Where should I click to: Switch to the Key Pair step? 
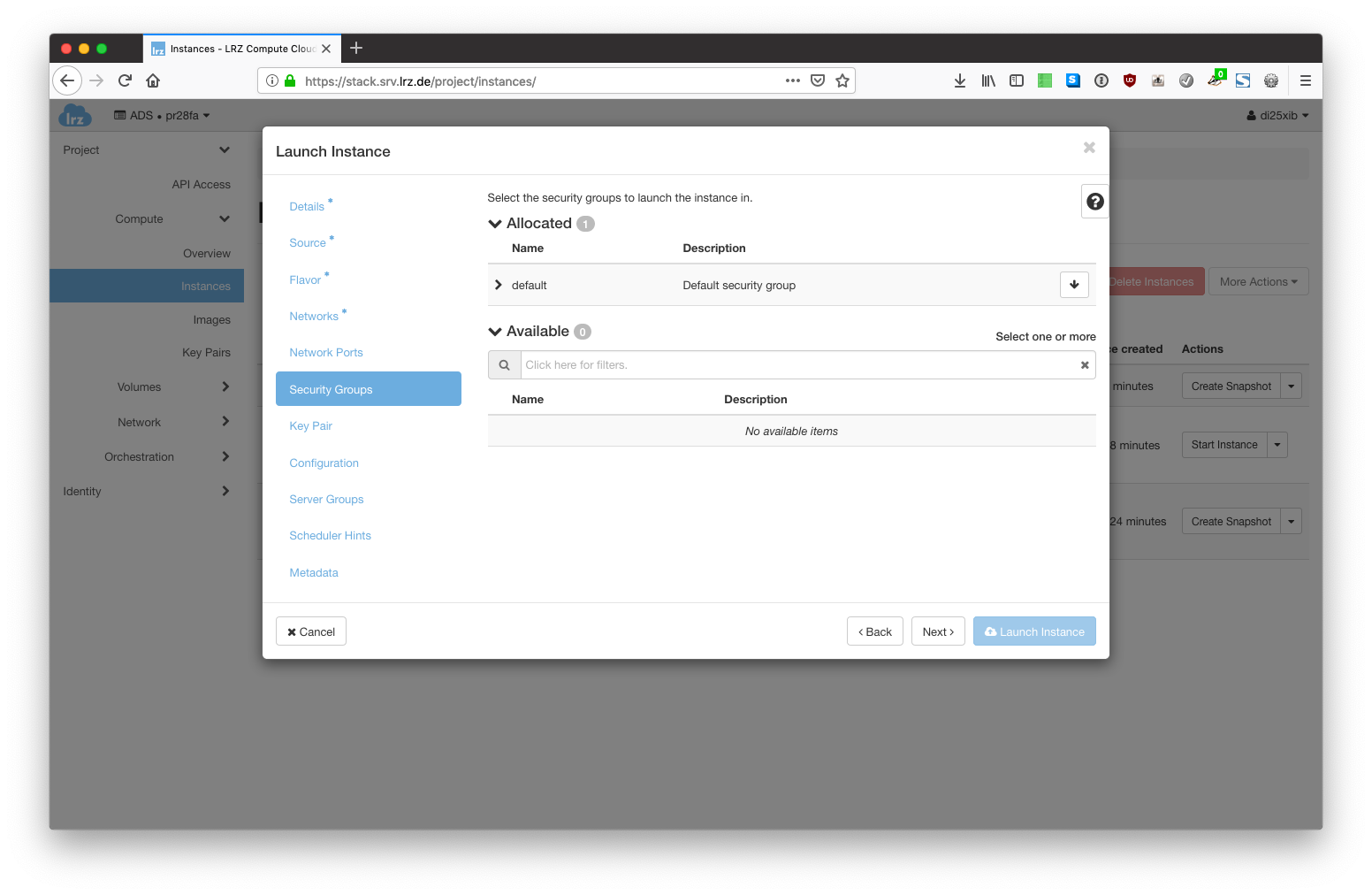click(310, 426)
